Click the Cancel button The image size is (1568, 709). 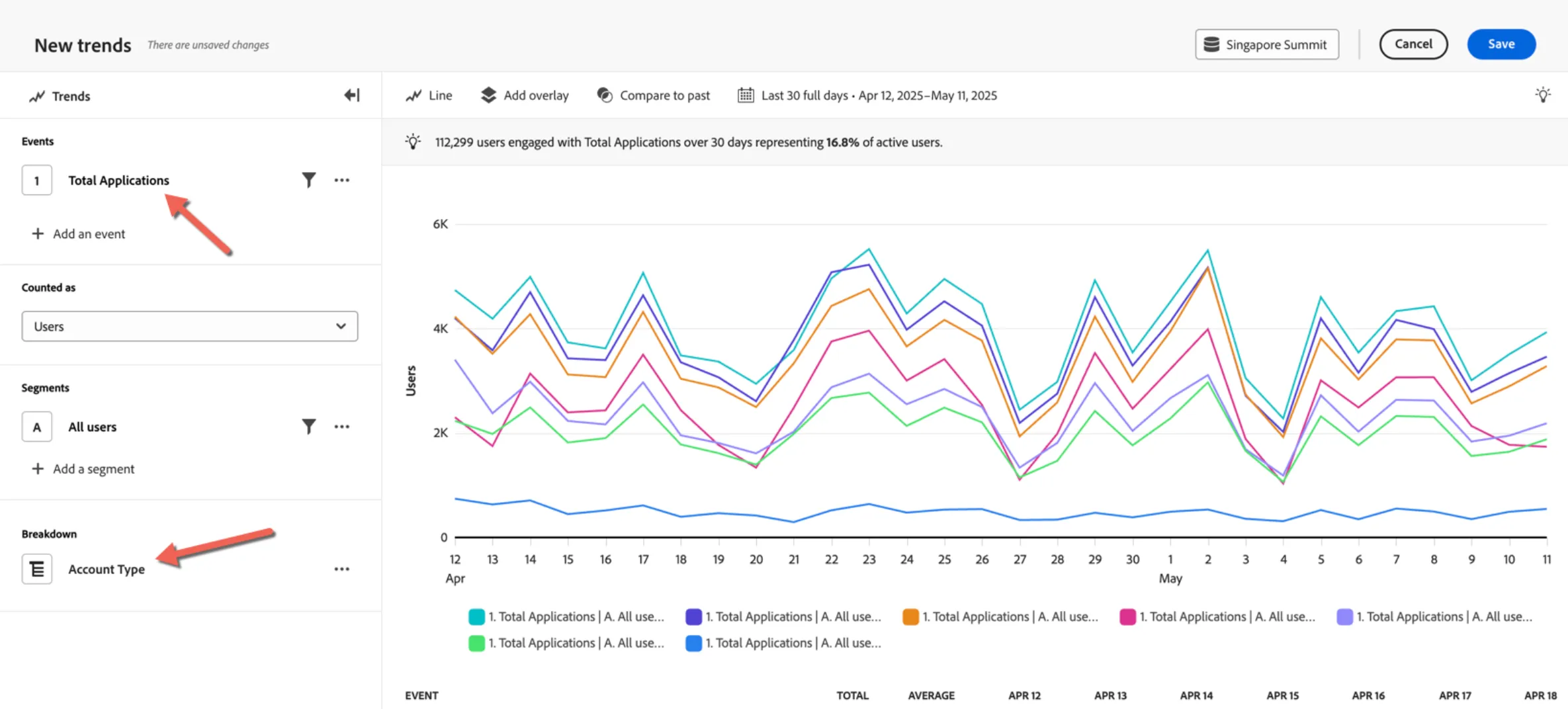1413,44
